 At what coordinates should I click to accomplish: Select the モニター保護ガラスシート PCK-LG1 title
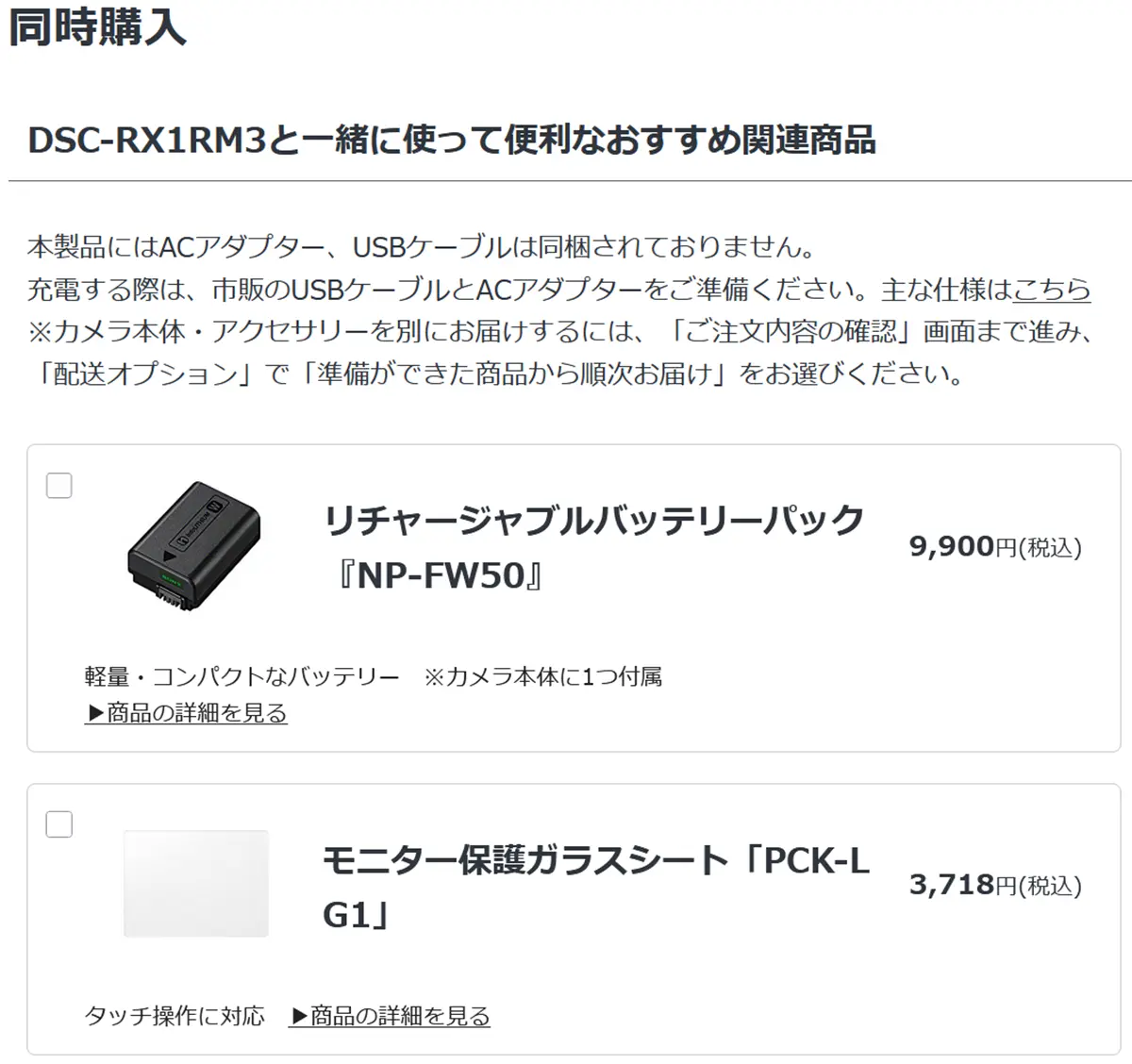coord(595,887)
